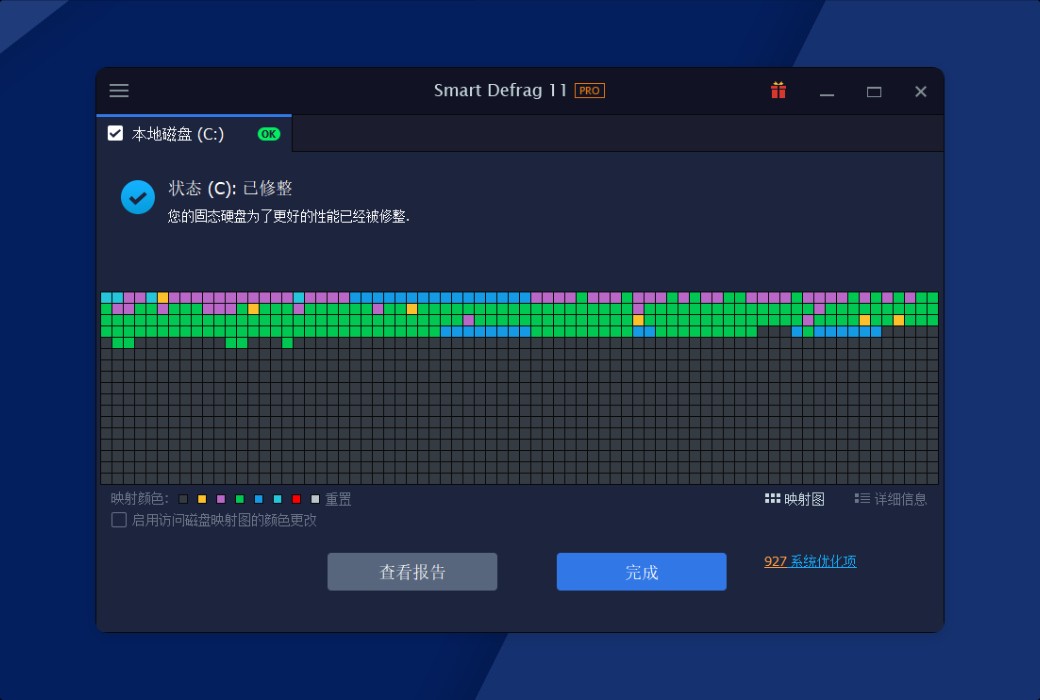This screenshot has height=700, width=1040.
Task: Select the 本地磁盘 (C:) disk tab
Action: point(194,134)
